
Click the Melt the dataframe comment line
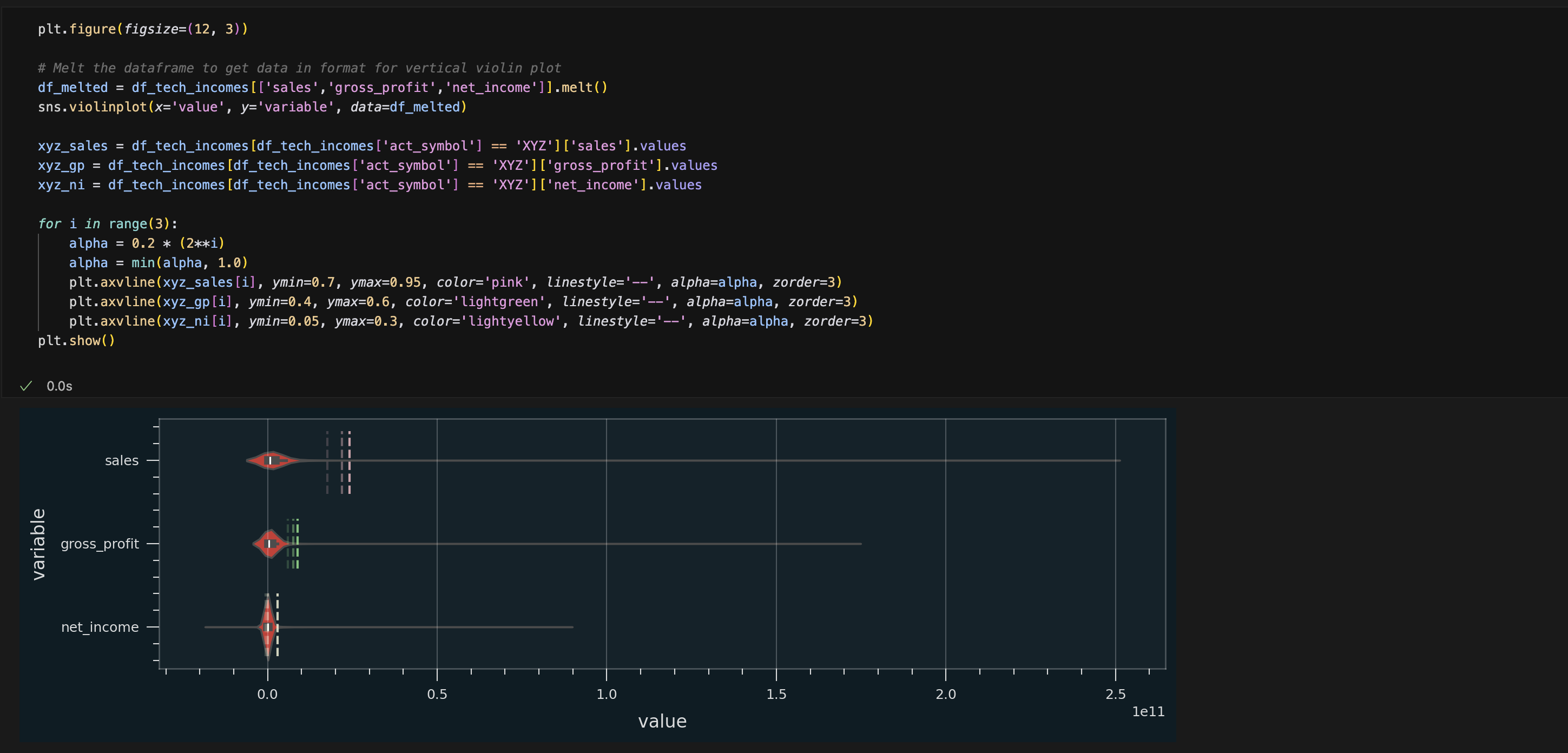[x=299, y=68]
